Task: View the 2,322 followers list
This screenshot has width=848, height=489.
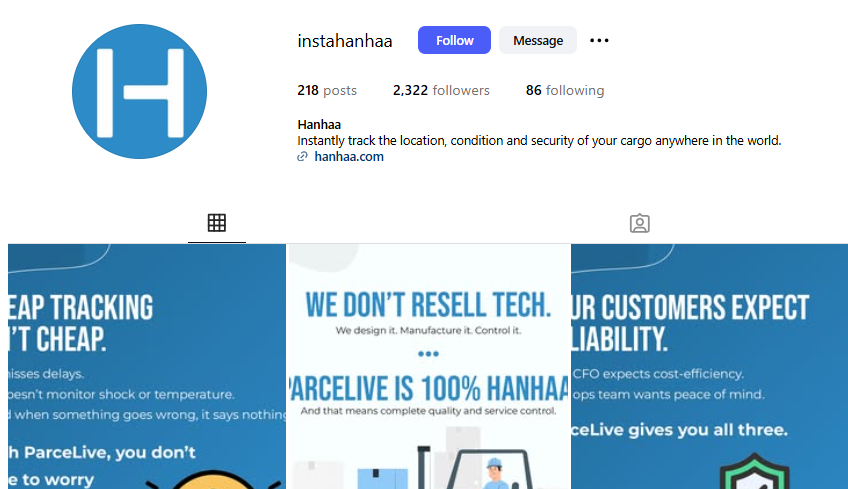Action: (x=441, y=90)
